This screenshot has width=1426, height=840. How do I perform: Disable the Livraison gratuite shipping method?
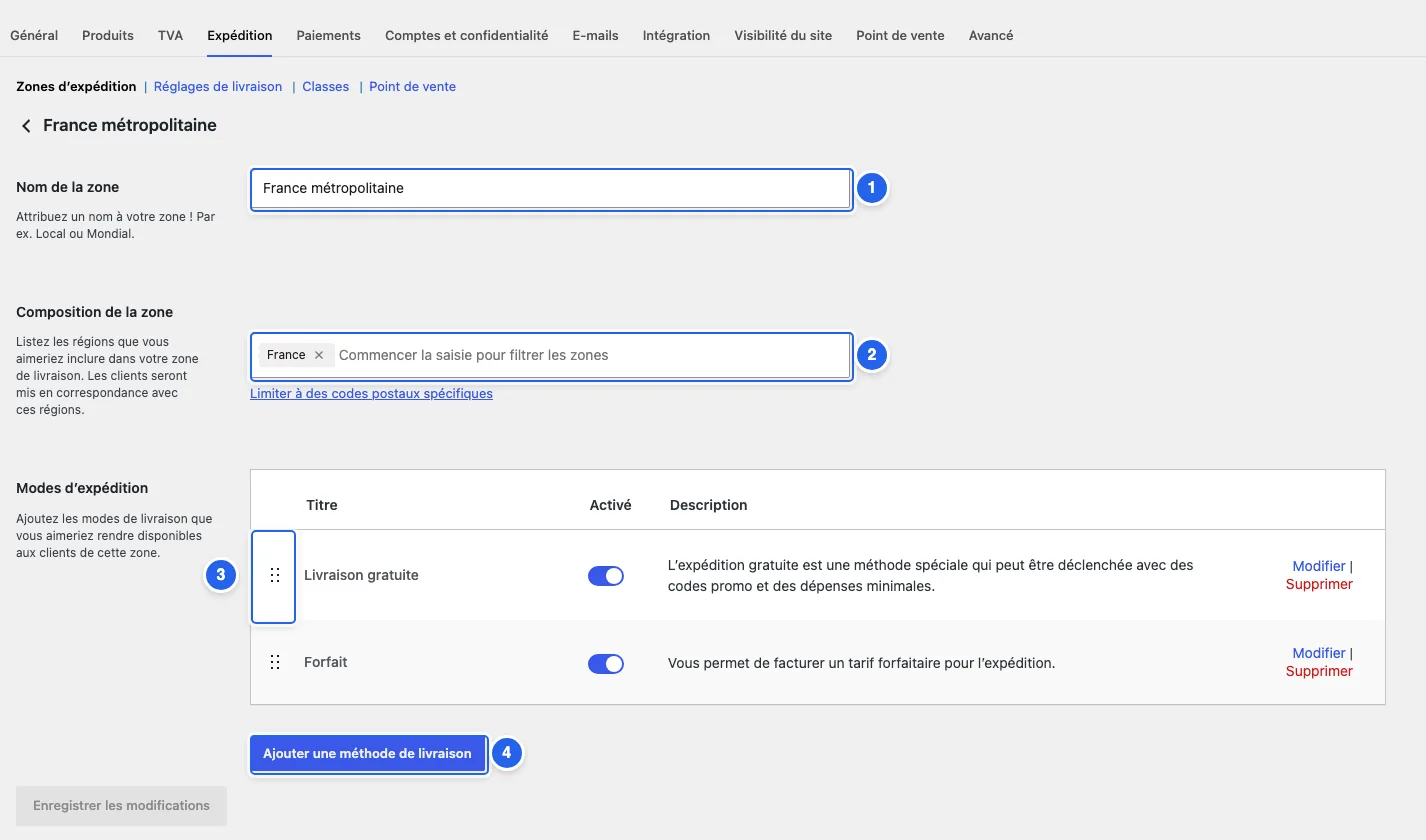pyautogui.click(x=606, y=576)
